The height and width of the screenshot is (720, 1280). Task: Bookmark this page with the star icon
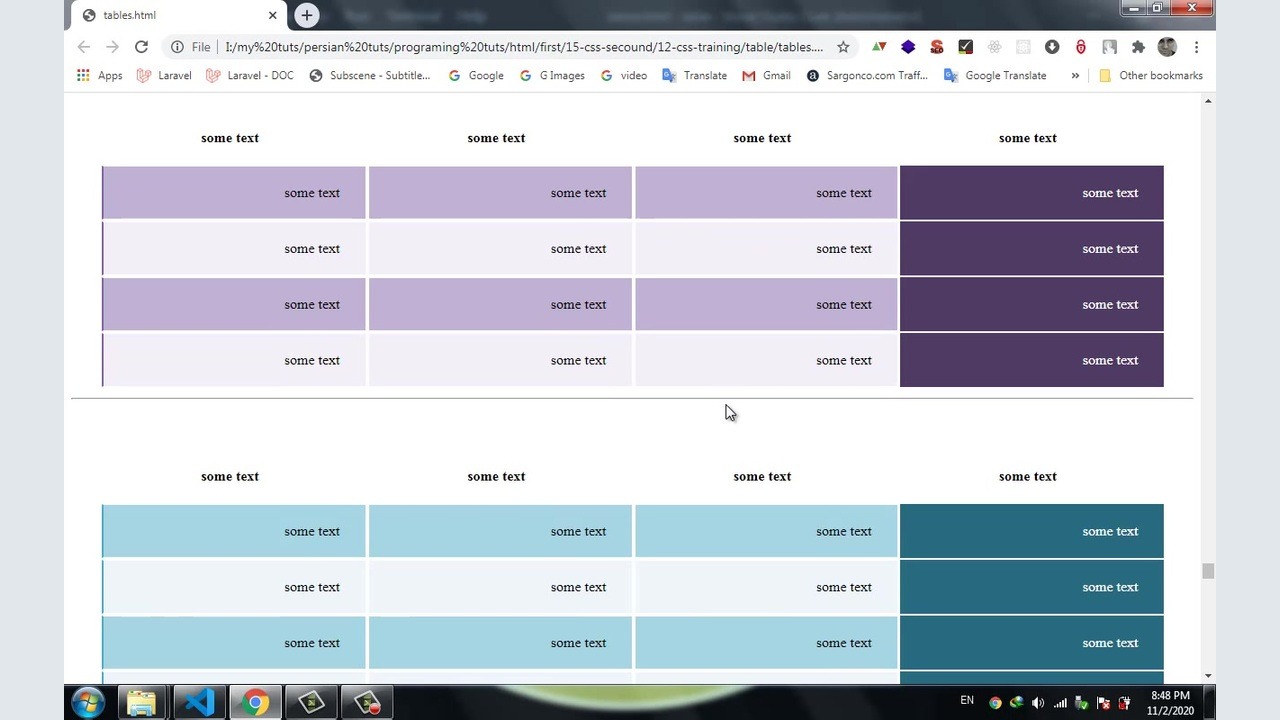[x=843, y=47]
